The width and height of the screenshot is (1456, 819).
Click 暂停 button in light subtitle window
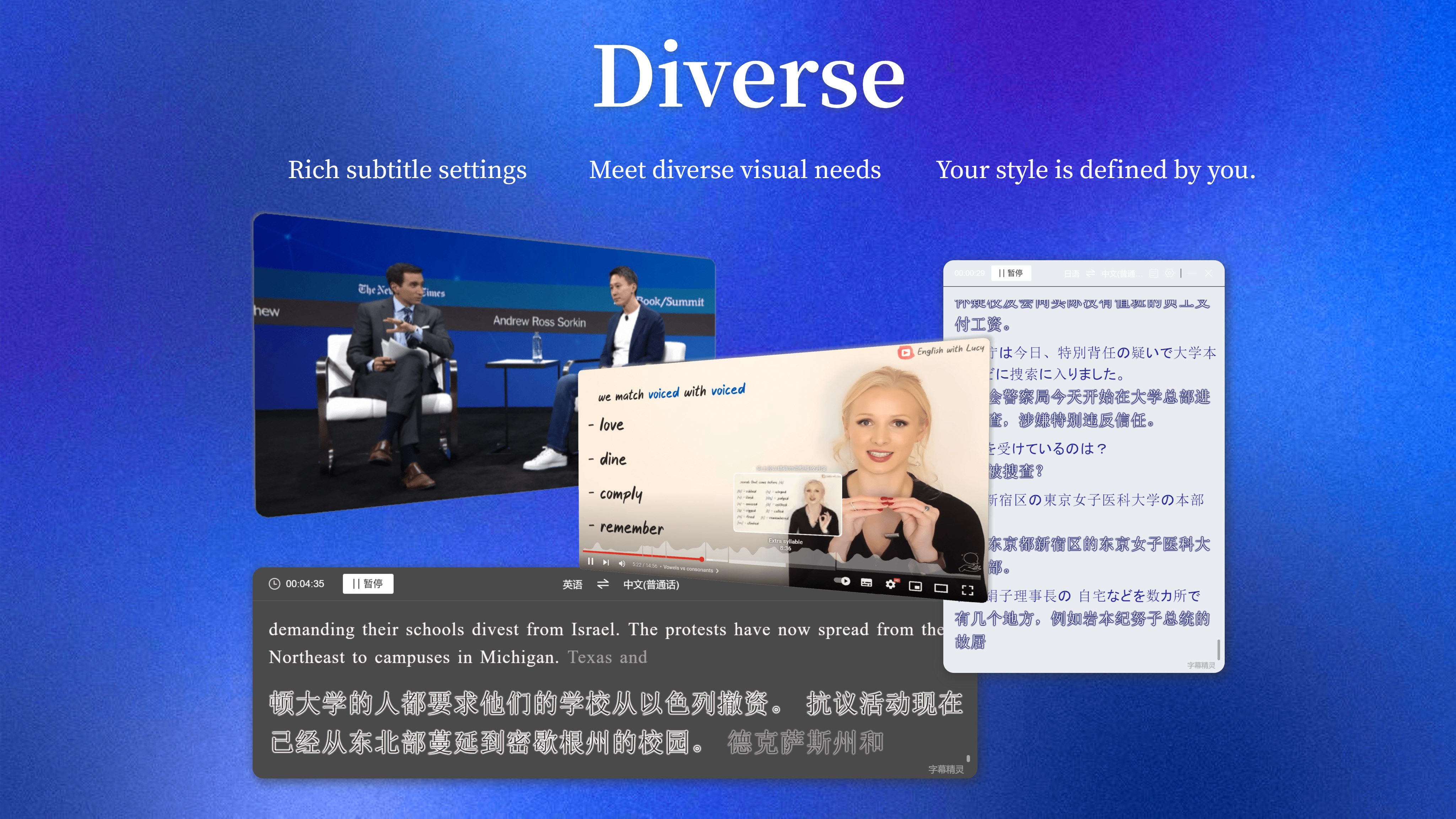(x=1010, y=273)
